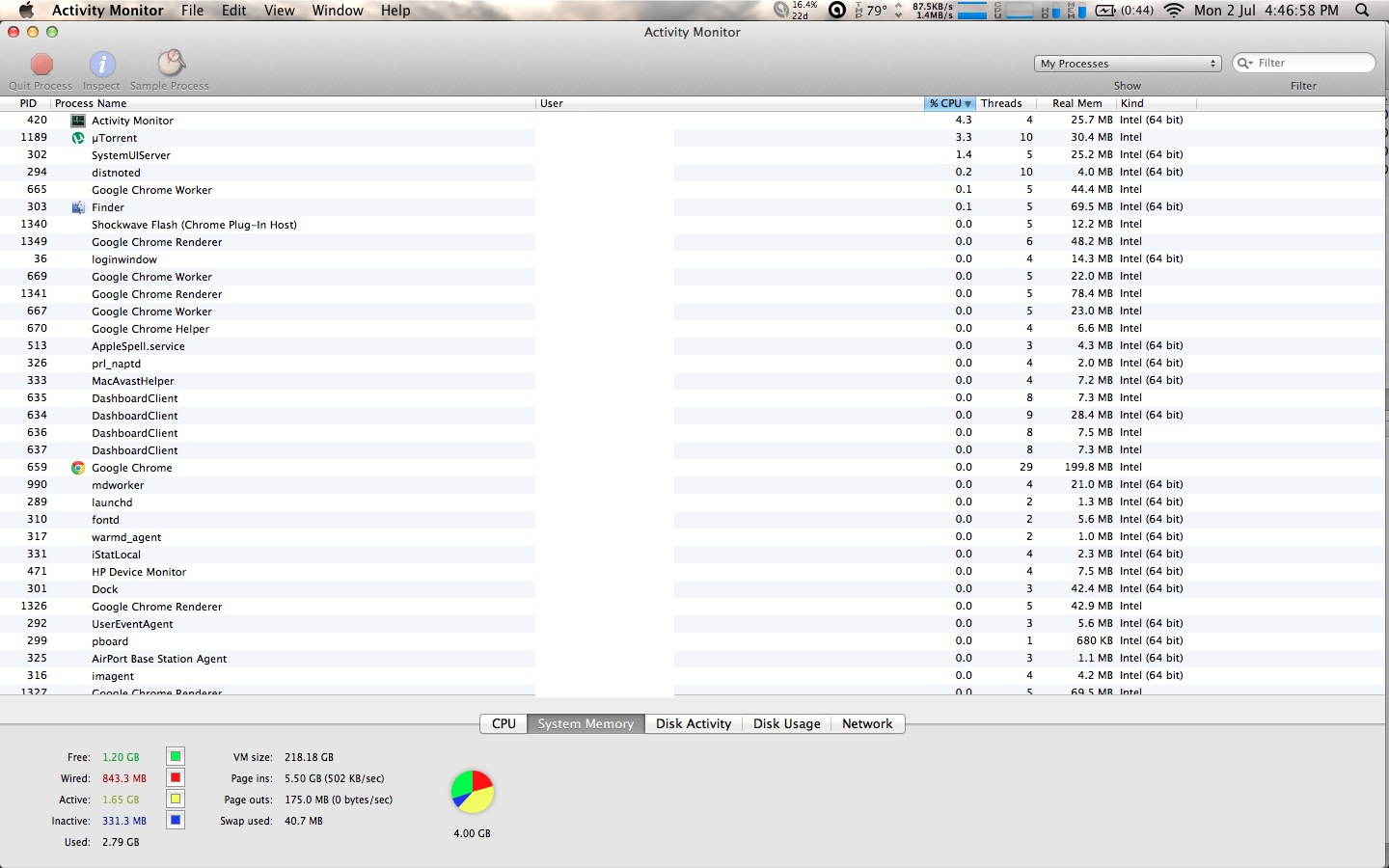Screen dimensions: 1389x868
Task: Open the Activity Monitor application menu
Action: [107, 11]
